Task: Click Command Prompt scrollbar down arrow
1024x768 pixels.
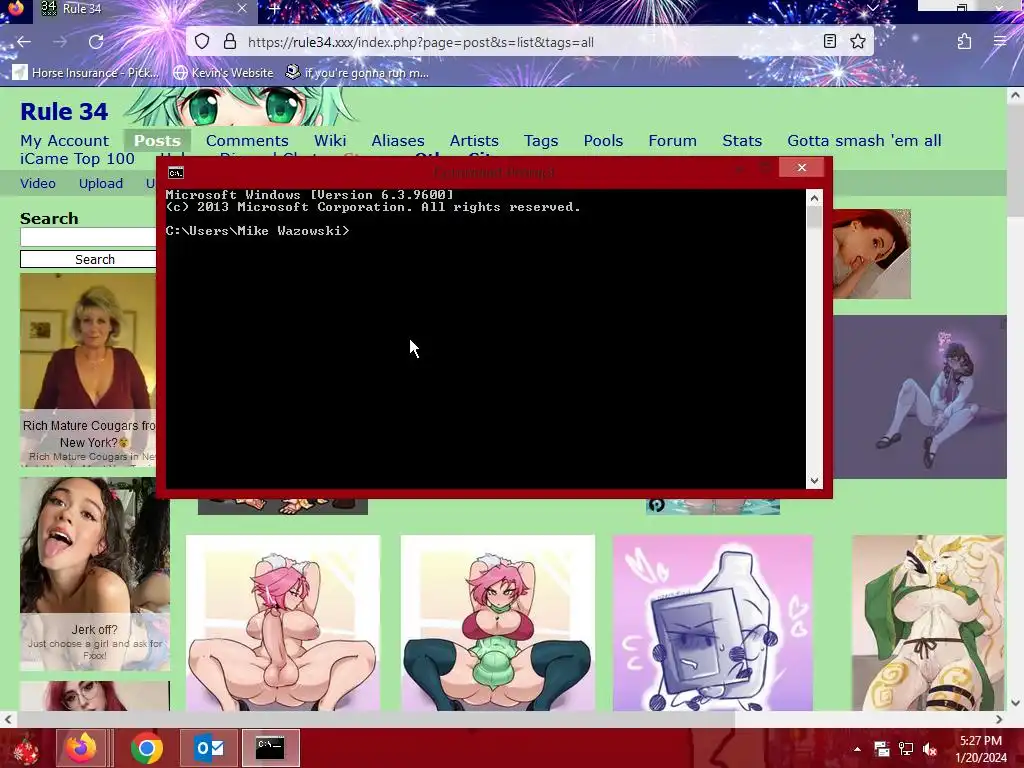Action: [x=814, y=481]
